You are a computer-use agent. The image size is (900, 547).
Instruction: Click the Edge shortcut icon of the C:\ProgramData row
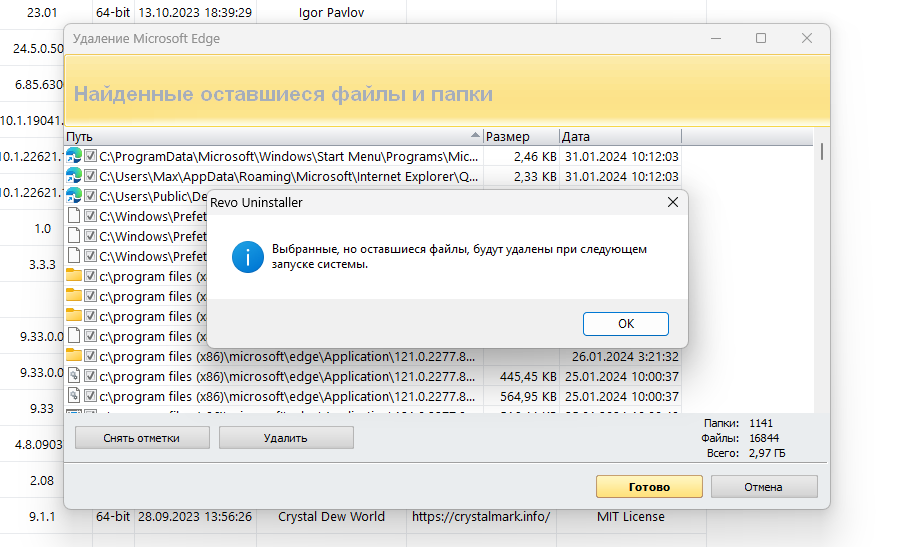(x=73, y=156)
